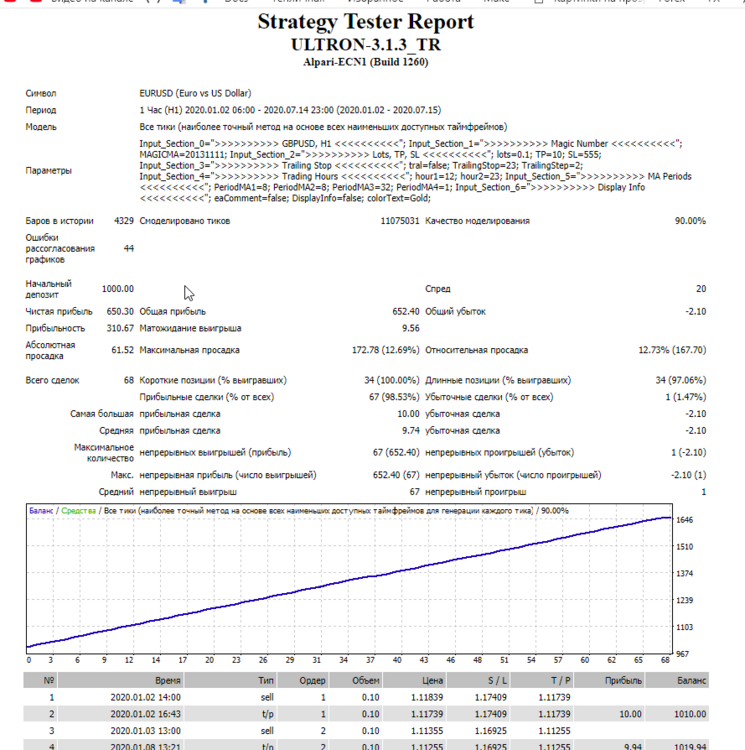Select the gross profit value 652.40 beside 'Общая прибыль'
The height and width of the screenshot is (750, 745).
[405, 311]
